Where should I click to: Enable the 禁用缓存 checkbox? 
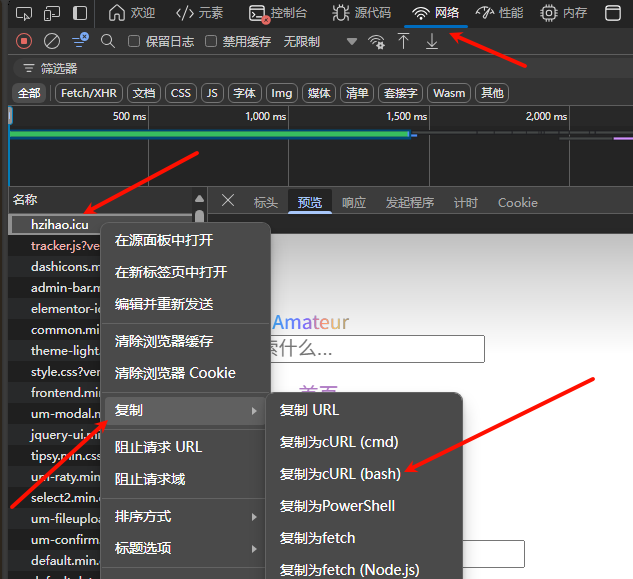(x=211, y=41)
